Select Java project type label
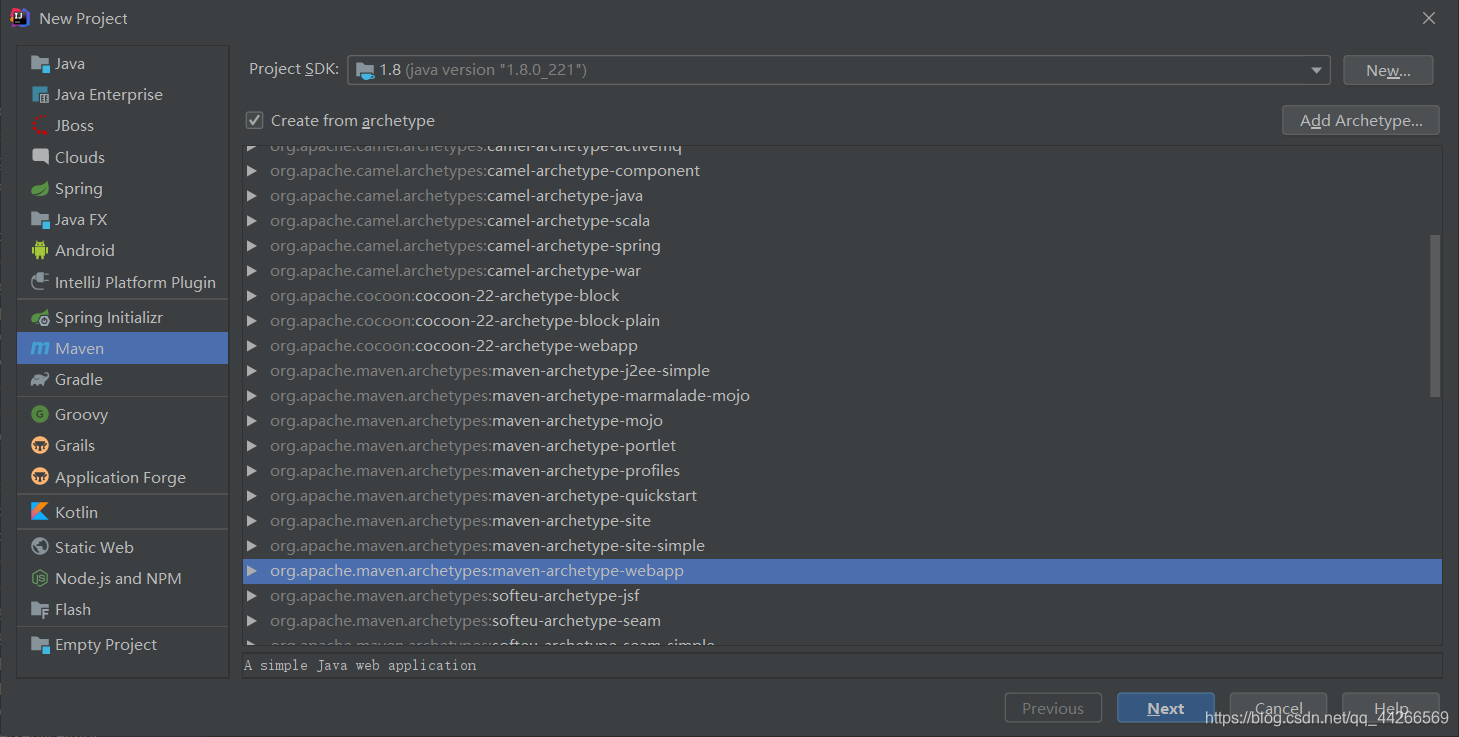The width and height of the screenshot is (1459, 737). click(70, 63)
